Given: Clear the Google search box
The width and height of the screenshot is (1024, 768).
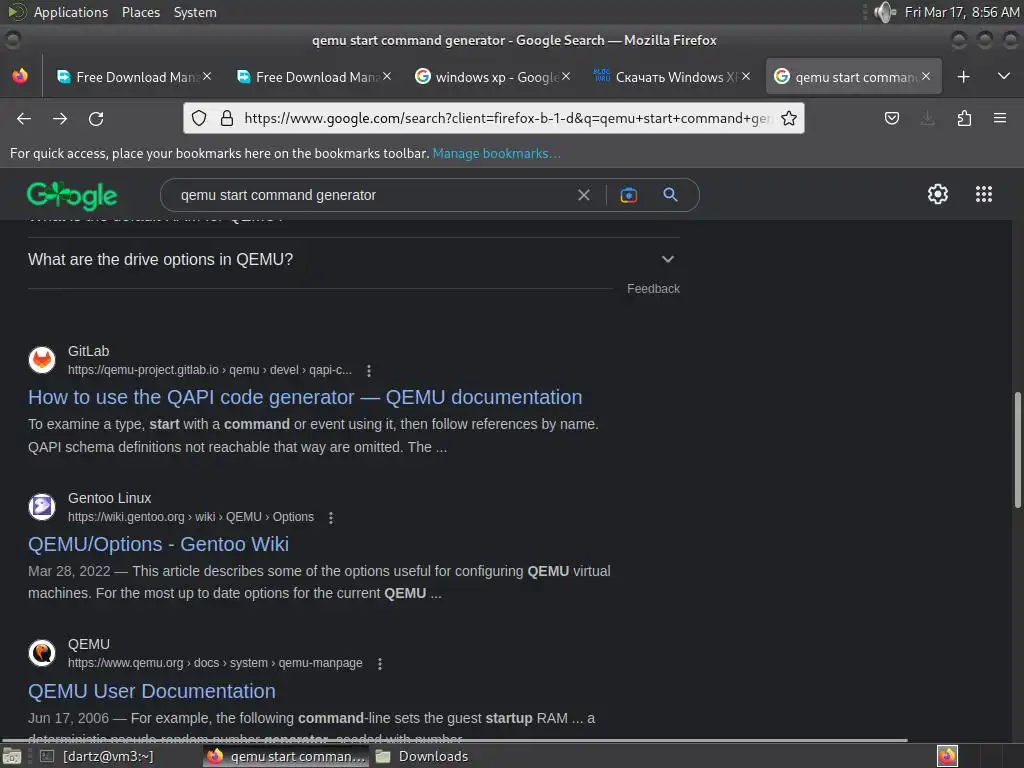Looking at the screenshot, I should [x=584, y=195].
